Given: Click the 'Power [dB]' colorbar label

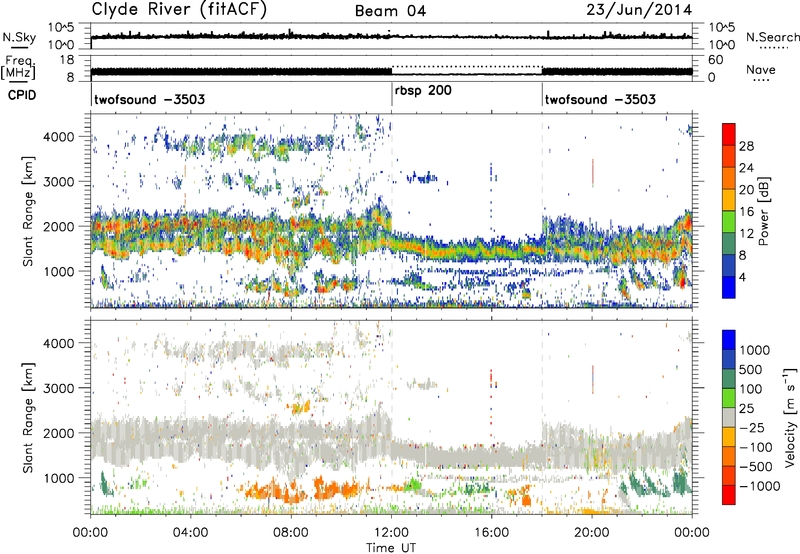Looking at the screenshot, I should click(763, 211).
